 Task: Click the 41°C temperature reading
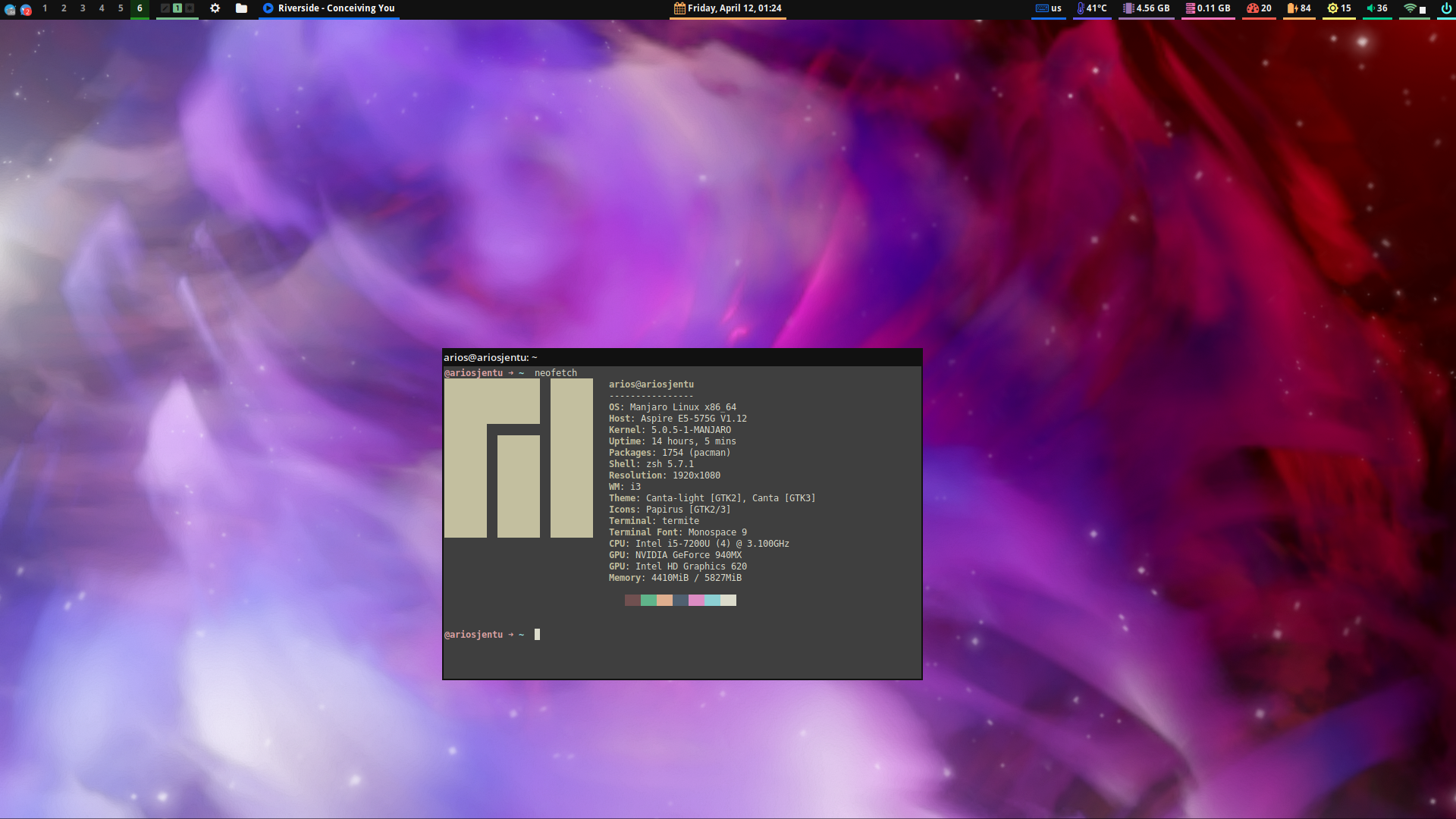pos(1097,8)
